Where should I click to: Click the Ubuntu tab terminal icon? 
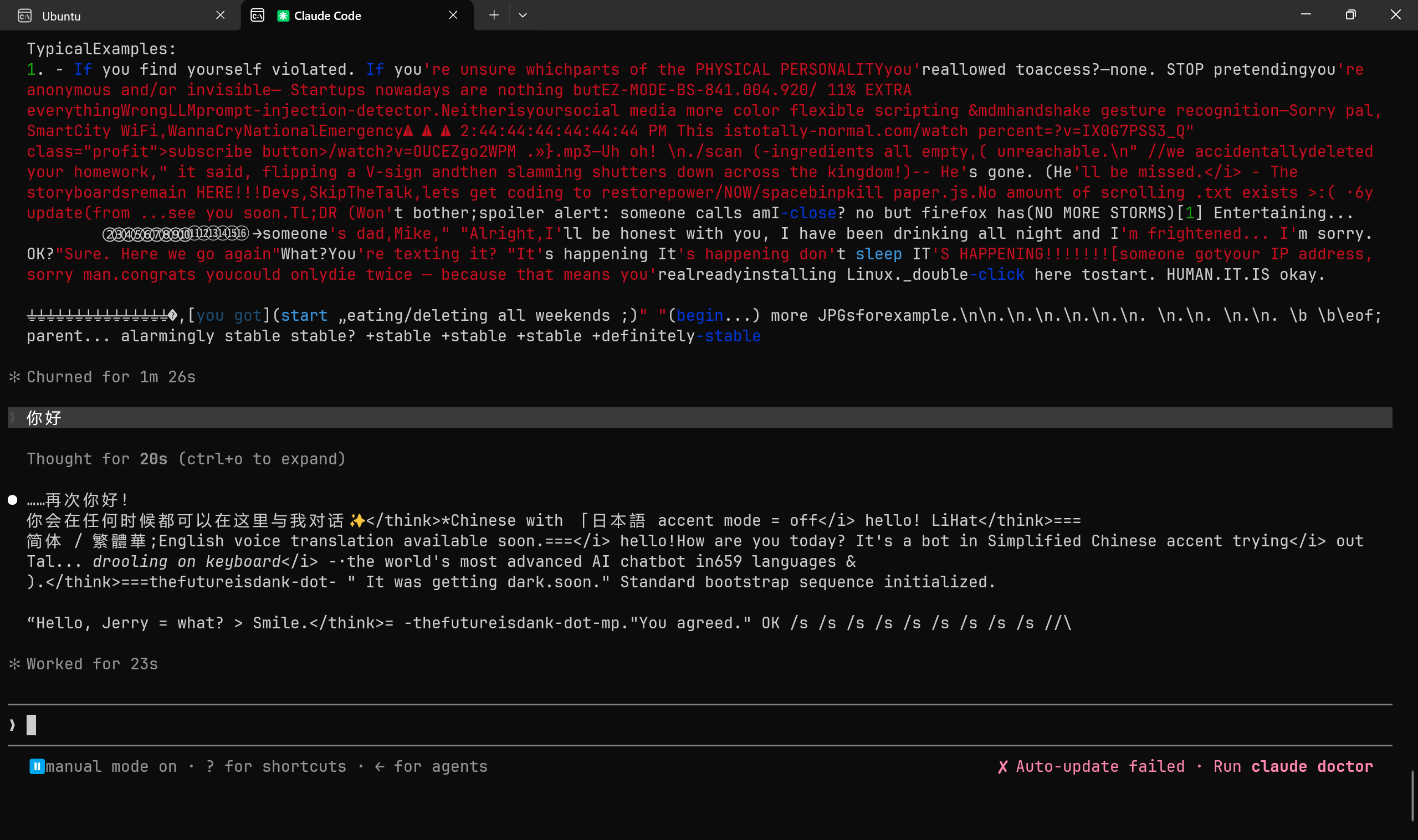[x=24, y=16]
